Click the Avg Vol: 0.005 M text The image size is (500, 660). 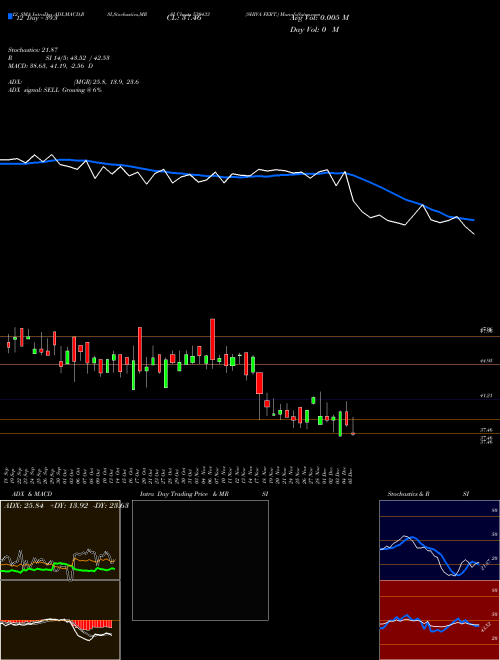point(319,18)
